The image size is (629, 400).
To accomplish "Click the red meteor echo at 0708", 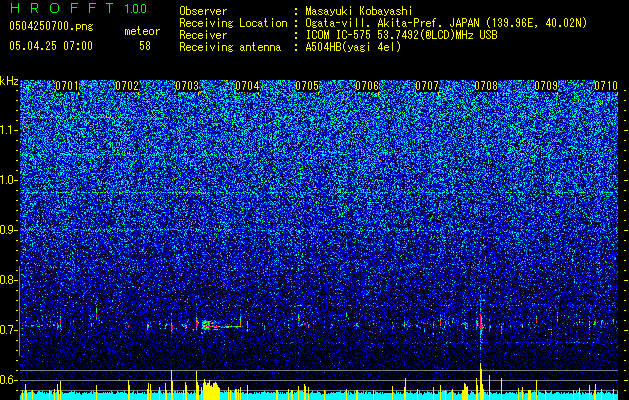I will pyautogui.click(x=481, y=322).
